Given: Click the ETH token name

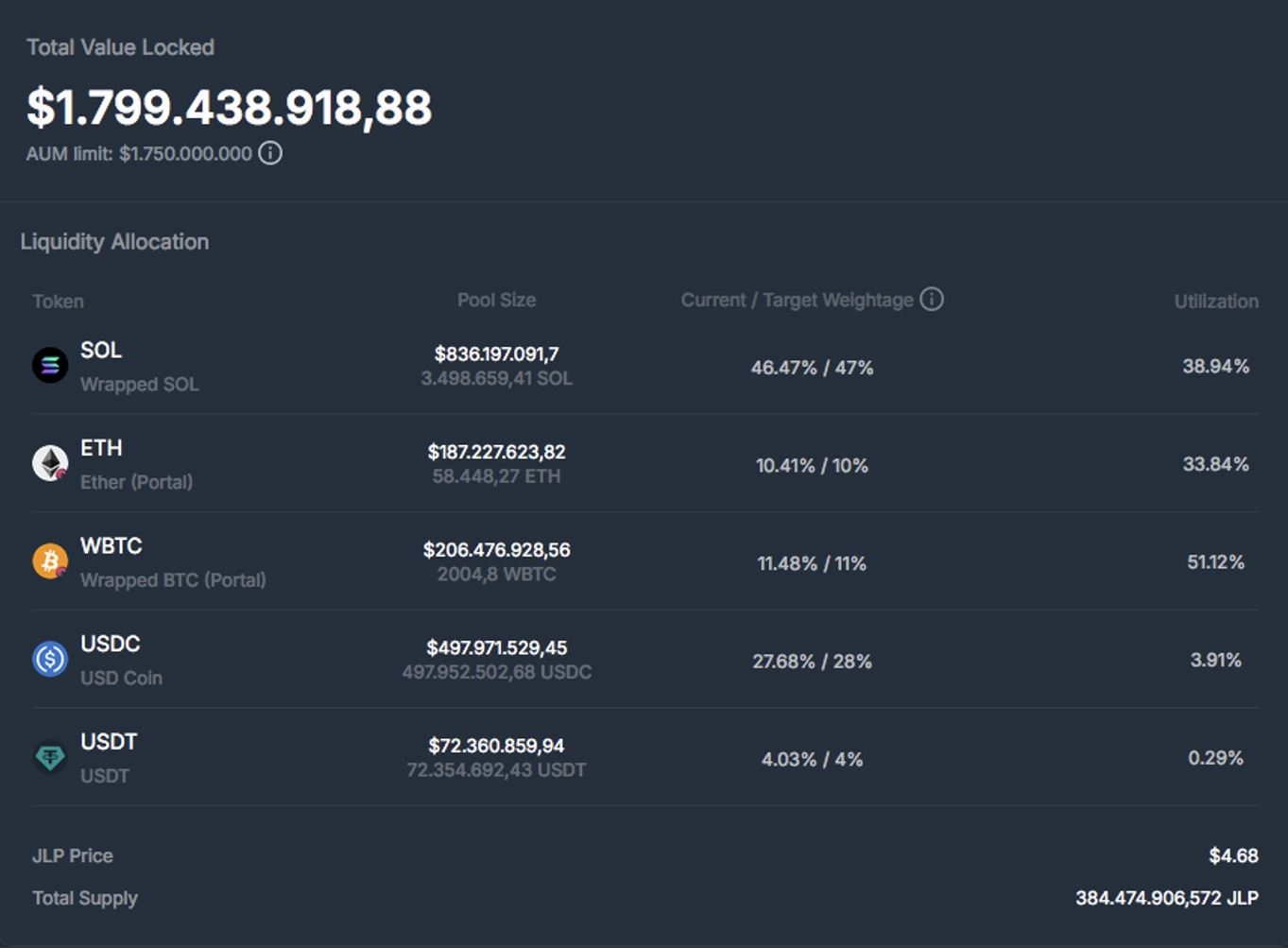Looking at the screenshot, I should click(x=101, y=448).
